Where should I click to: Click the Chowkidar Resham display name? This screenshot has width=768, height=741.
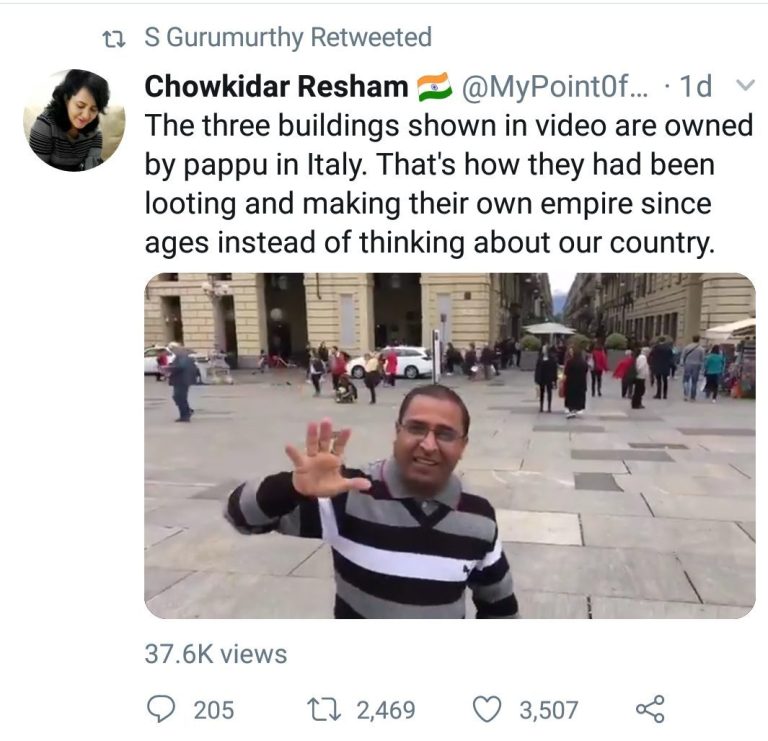[277, 88]
